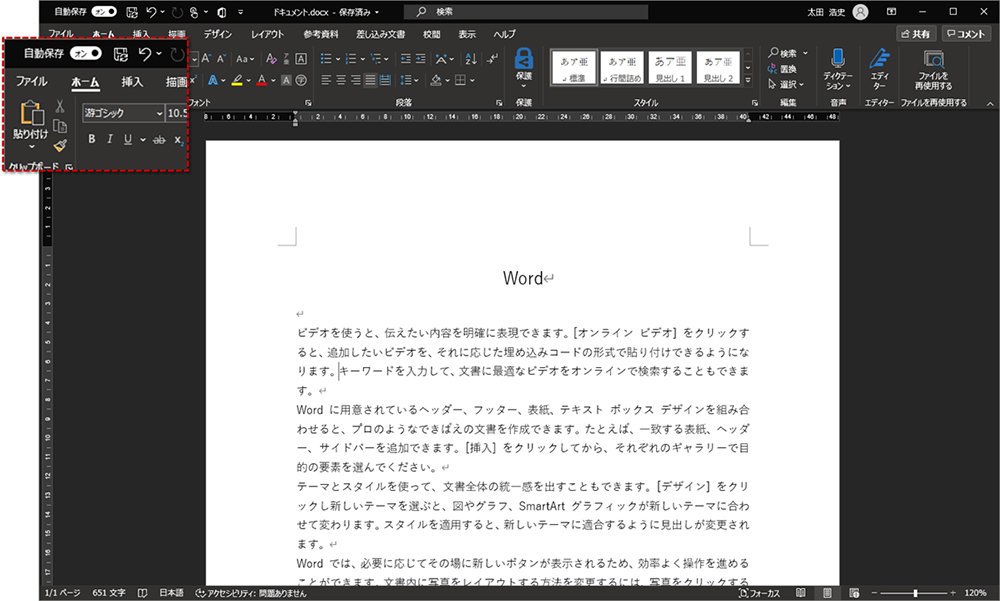1000x601 pixels.
Task: Click the フォーカス focus button in status bar
Action: tap(760, 593)
